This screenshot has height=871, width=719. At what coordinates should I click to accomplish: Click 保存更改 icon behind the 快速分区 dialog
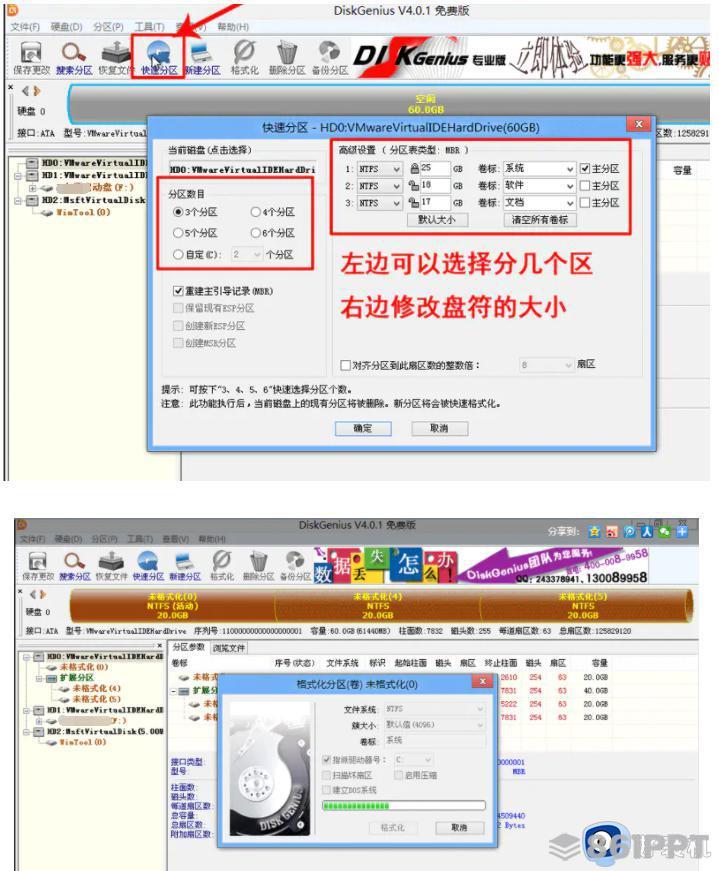[x=31, y=52]
